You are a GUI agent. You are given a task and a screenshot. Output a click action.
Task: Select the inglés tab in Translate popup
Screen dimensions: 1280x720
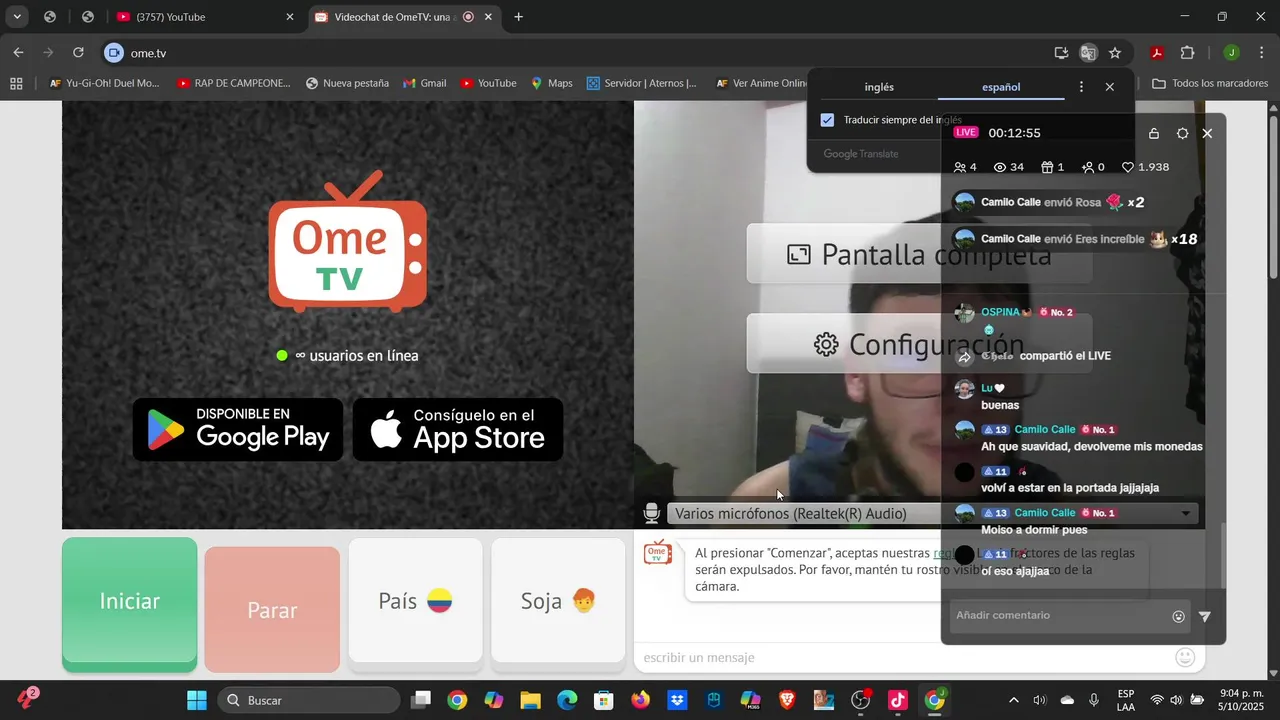pos(879,87)
